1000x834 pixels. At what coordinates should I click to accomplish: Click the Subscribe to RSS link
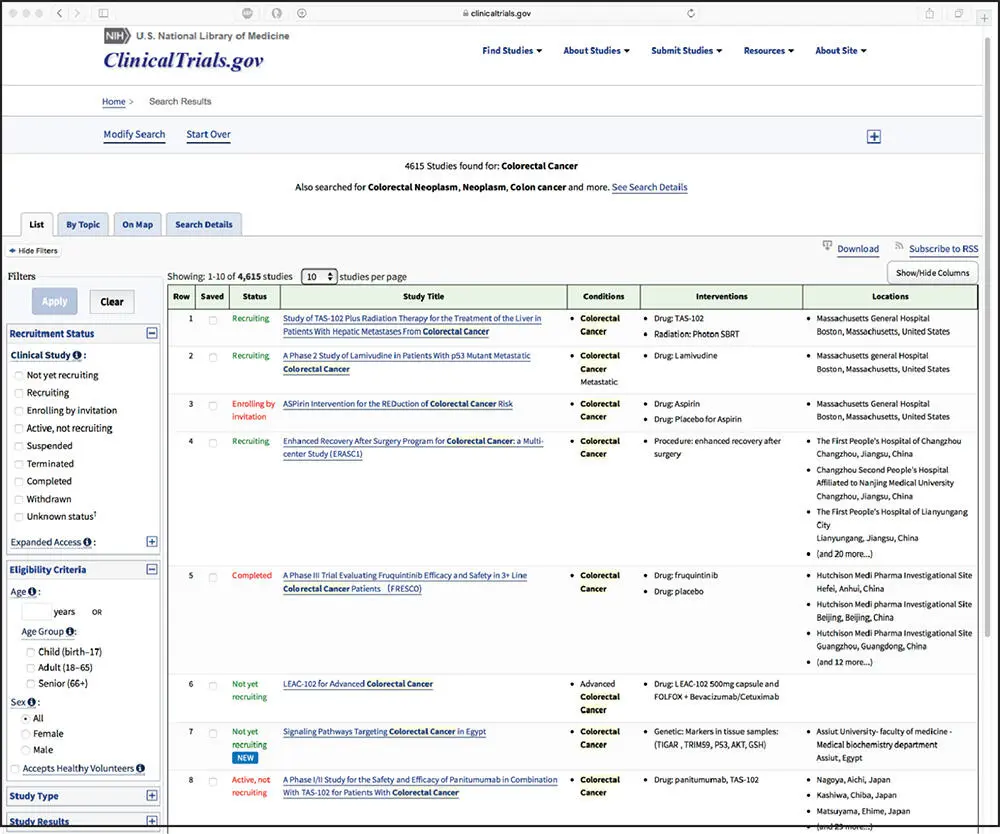coord(943,249)
